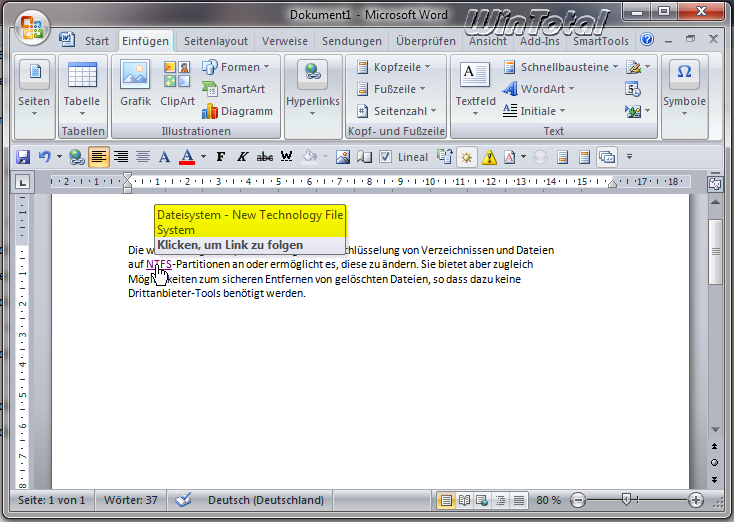Open the Kopfzeile dropdown
The image size is (734, 522).
pos(393,67)
